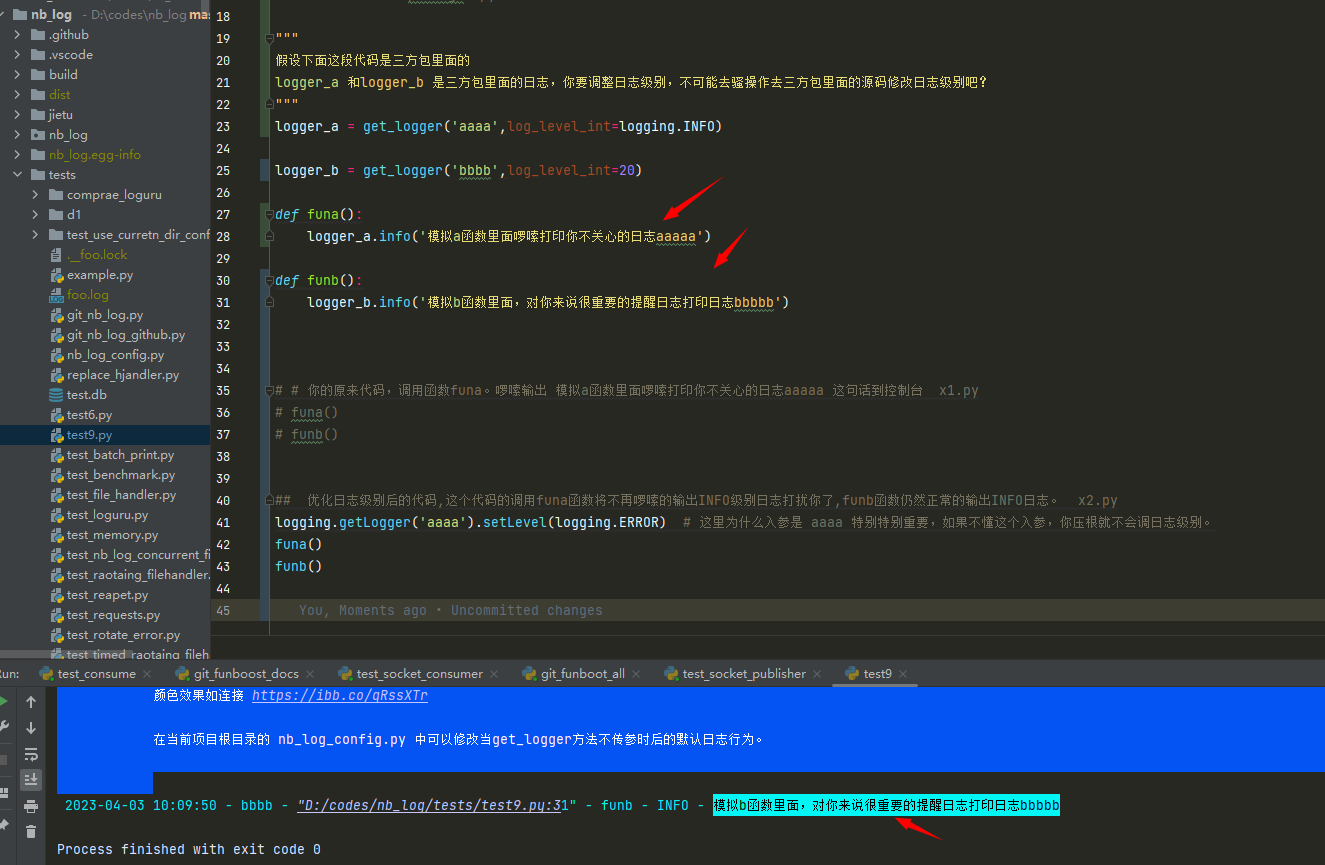The height and width of the screenshot is (865, 1325).
Task: Expand the .github folder
Action: click(18, 35)
